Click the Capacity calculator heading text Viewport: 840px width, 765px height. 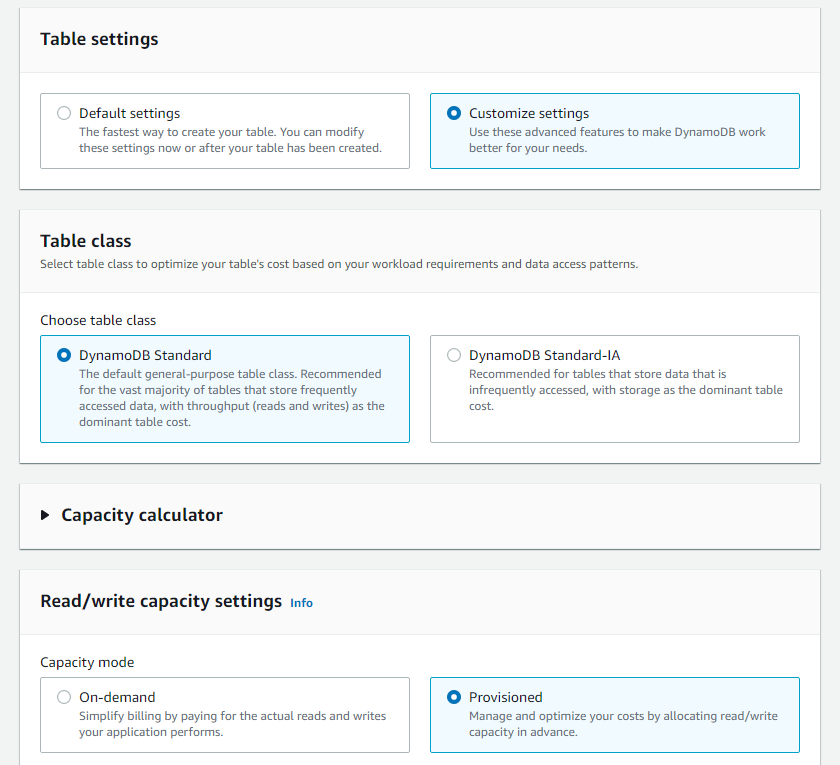142,515
